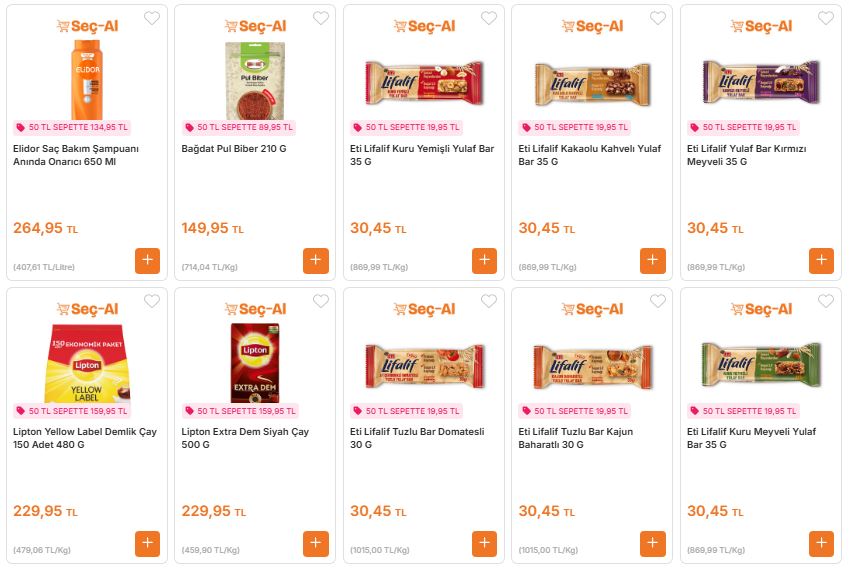Add Elidor Saç Bakım Şampuanı to cart
Image resolution: width=849 pixels, height=570 pixels.
(x=148, y=260)
